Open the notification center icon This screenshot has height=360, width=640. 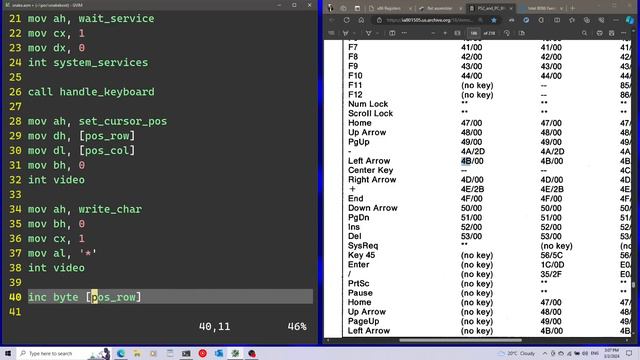(x=629, y=353)
